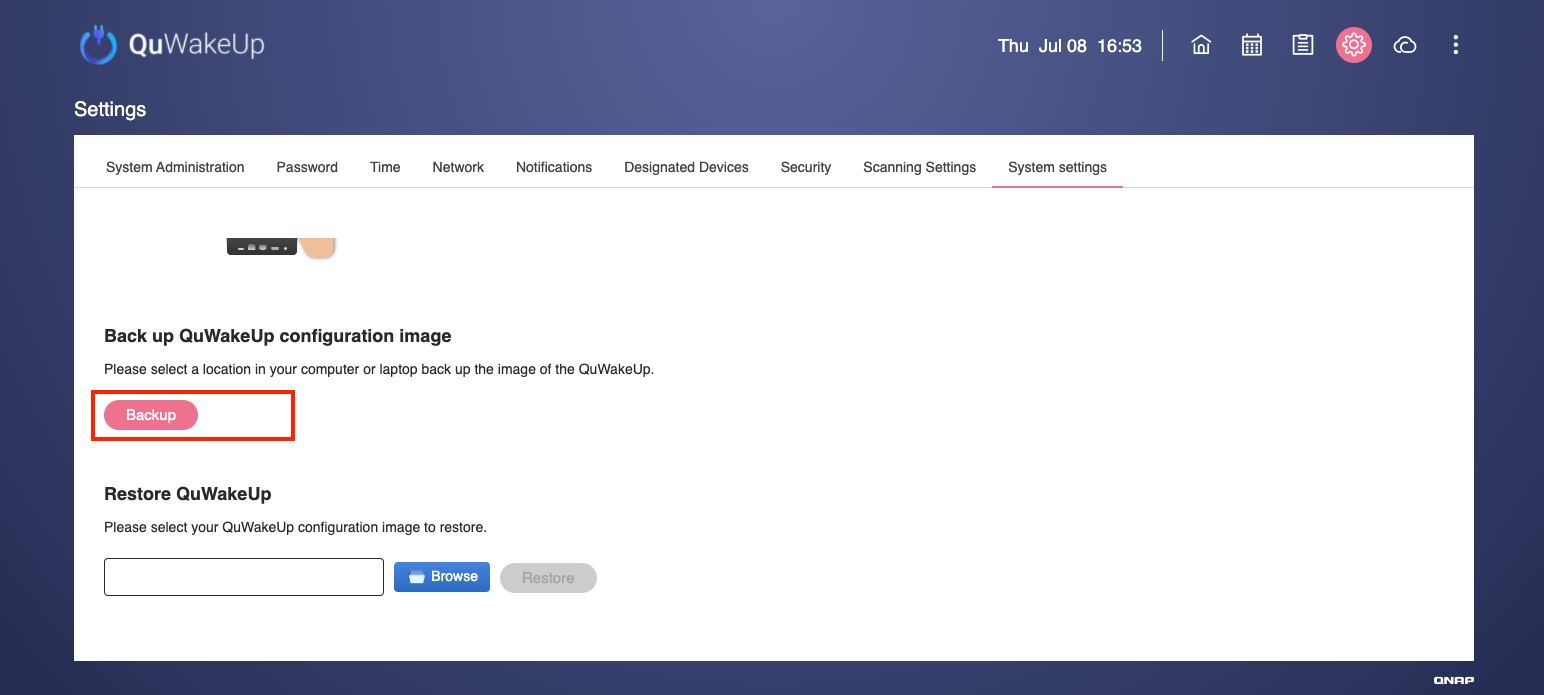The image size is (1544, 695).
Task: Switch to Designated Devices tab
Action: [686, 167]
